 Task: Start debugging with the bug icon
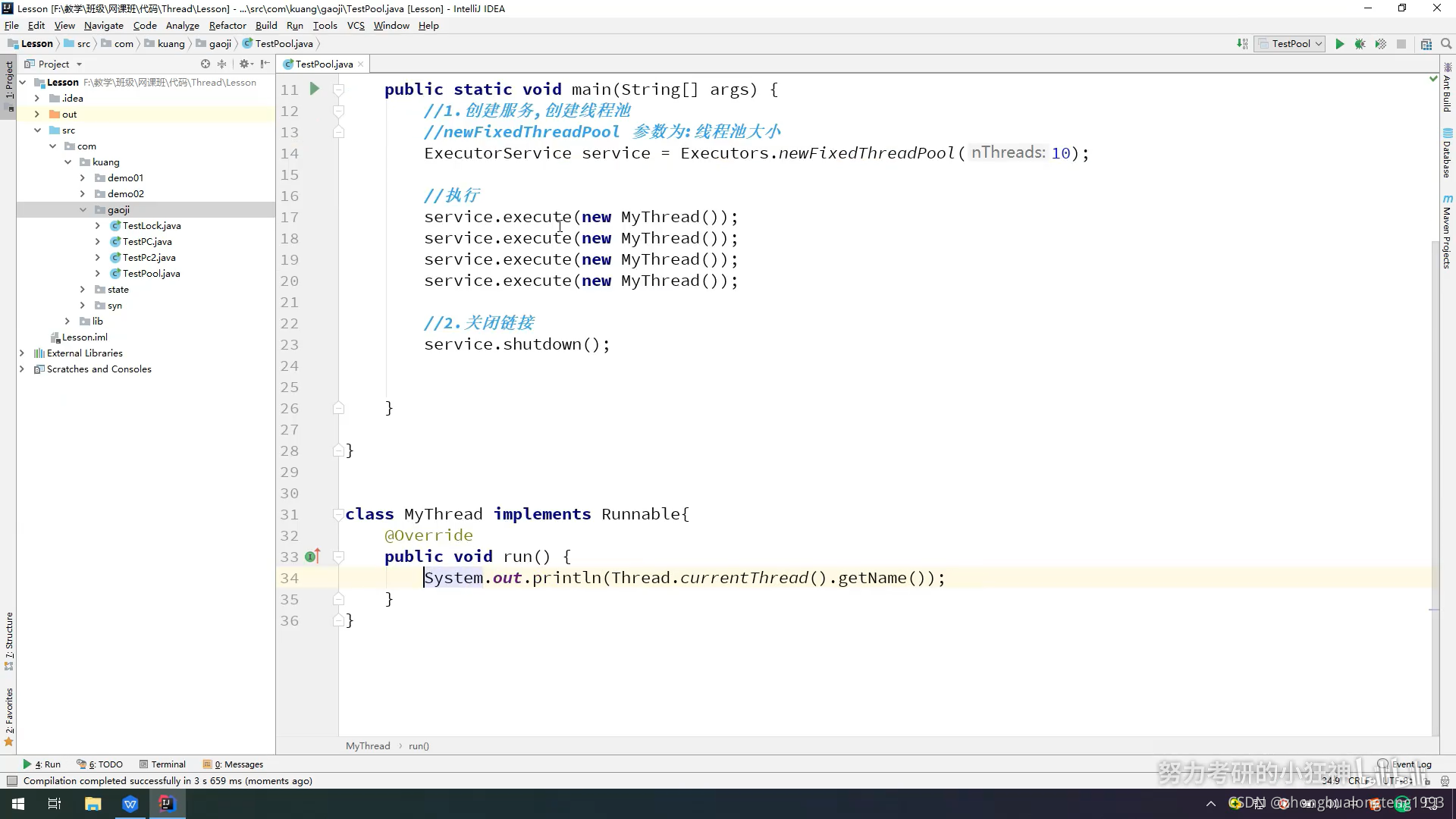1360,44
